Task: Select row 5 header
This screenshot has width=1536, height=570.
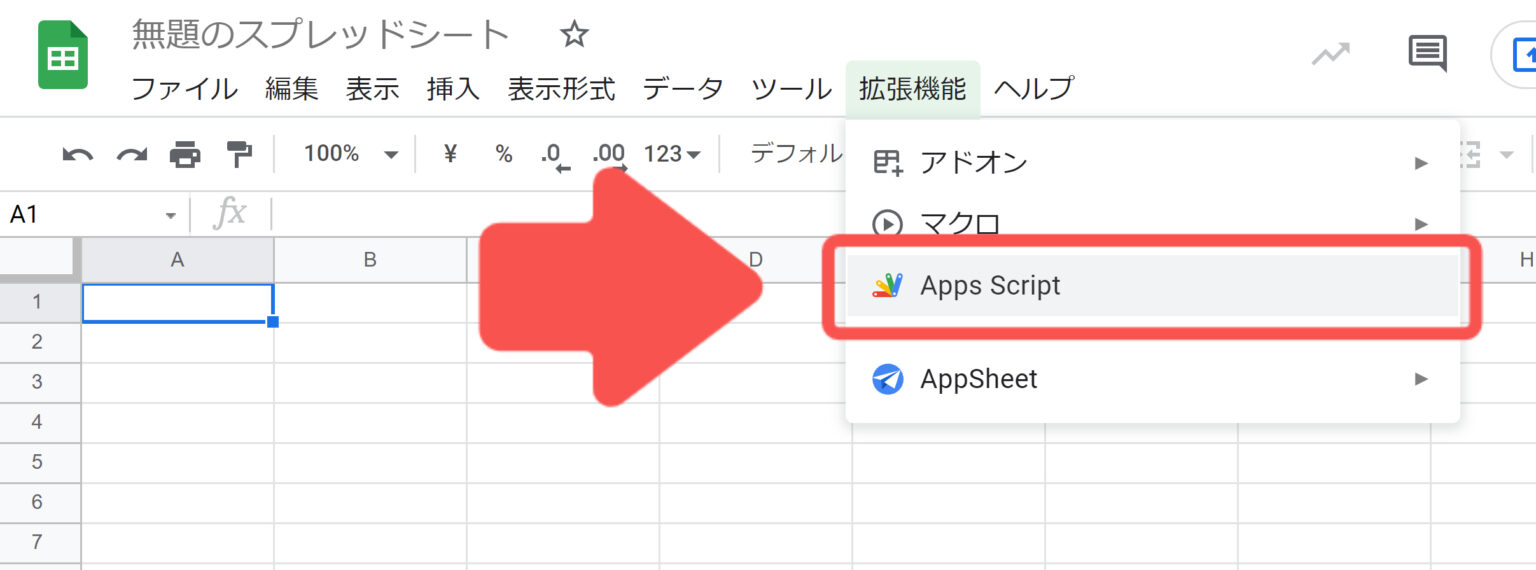Action: [x=38, y=462]
